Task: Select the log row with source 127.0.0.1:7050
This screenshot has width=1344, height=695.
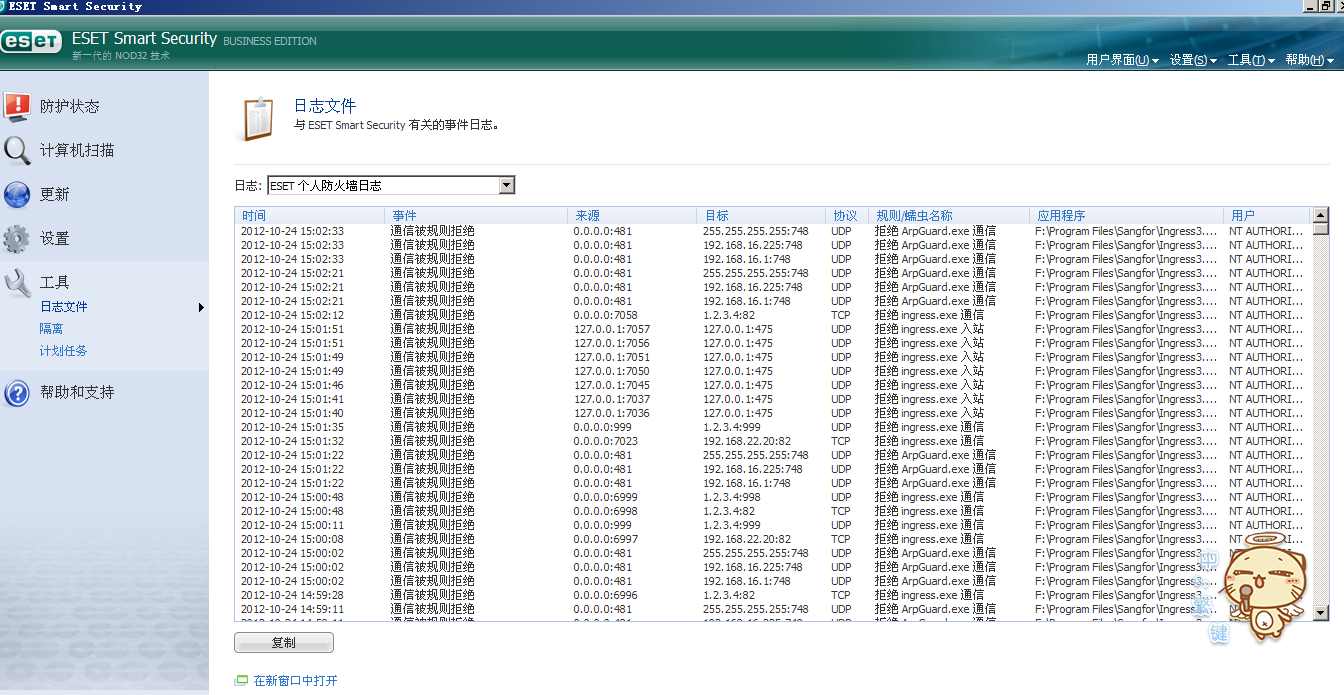Action: (x=772, y=371)
